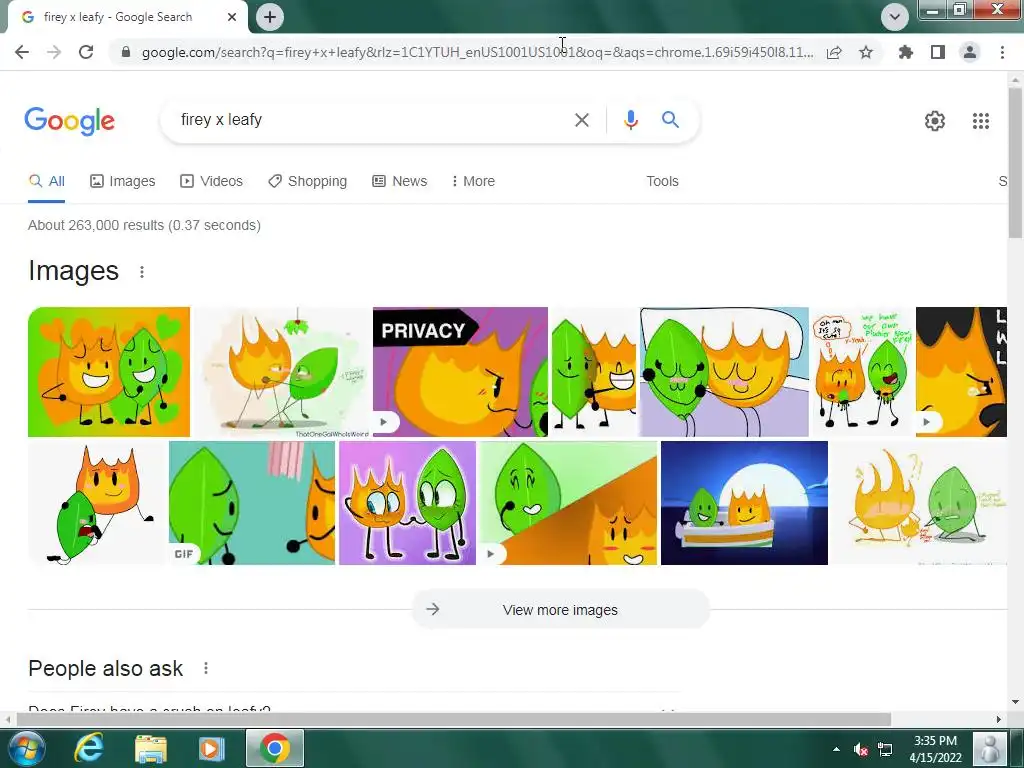Open Google search settings gear
Viewport: 1024px width, 768px height.
point(935,121)
